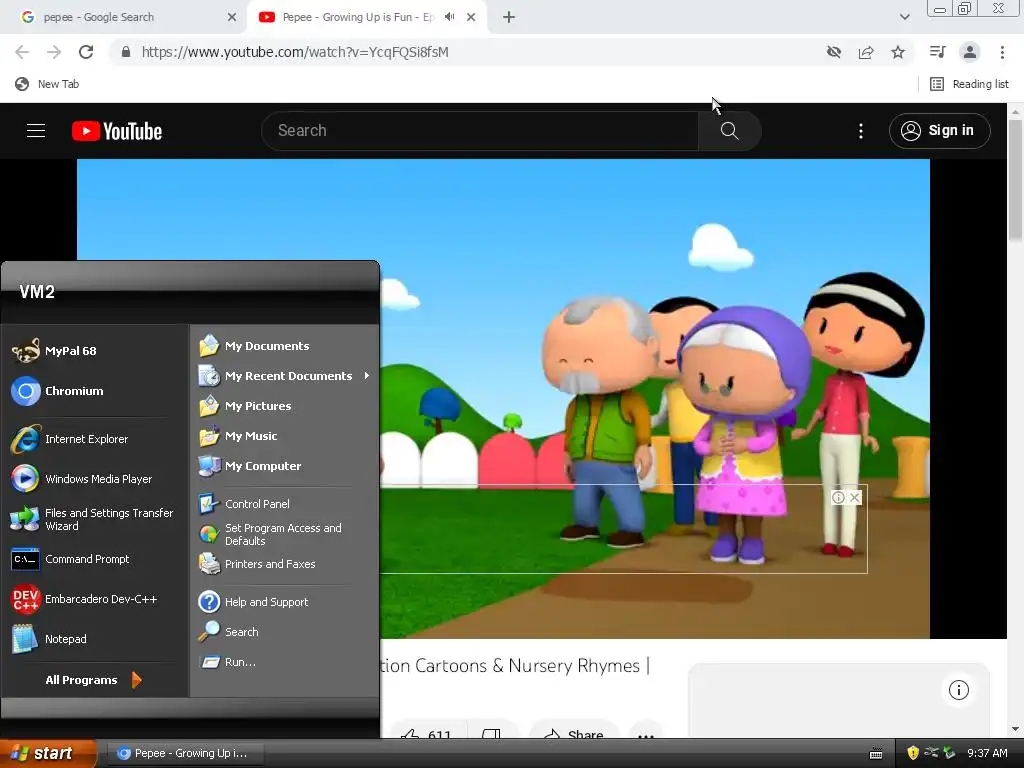The height and width of the screenshot is (768, 1024).
Task: Open the Run dialog
Action: click(x=228, y=662)
